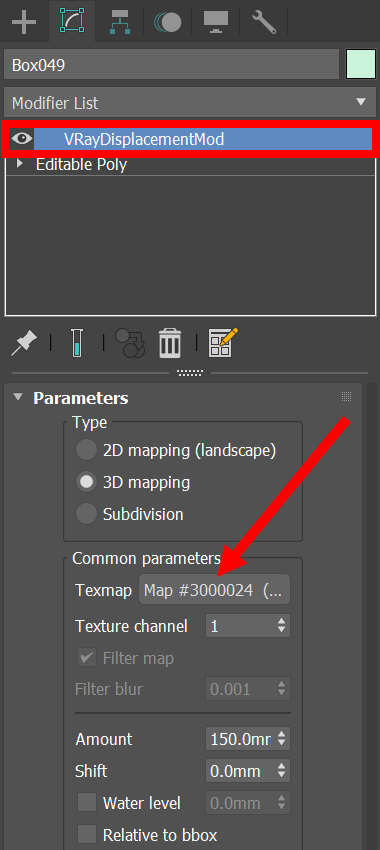
Task: Toggle VRayDisplacementMod eye visibility
Action: (x=22, y=139)
